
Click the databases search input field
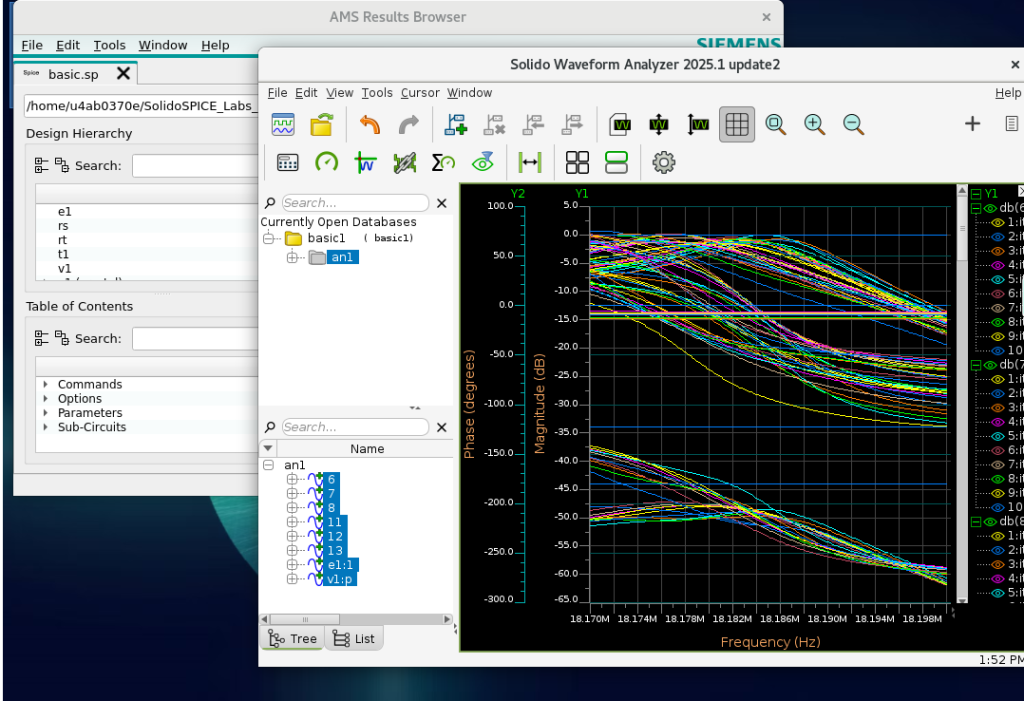pos(355,203)
